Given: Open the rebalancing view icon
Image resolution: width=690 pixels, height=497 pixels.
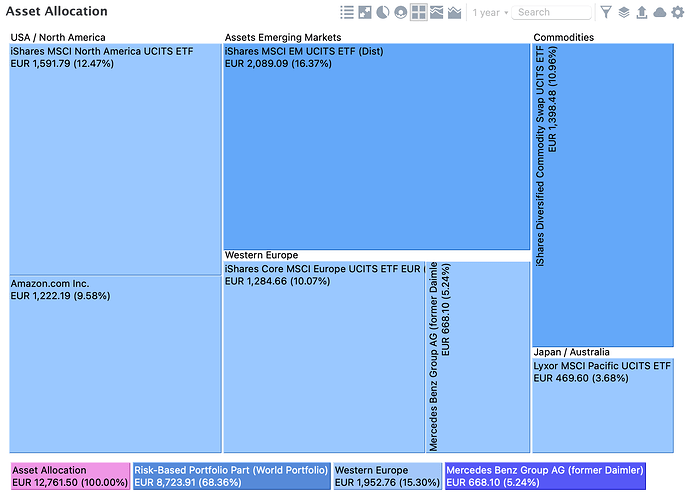Looking at the screenshot, I should 365,13.
